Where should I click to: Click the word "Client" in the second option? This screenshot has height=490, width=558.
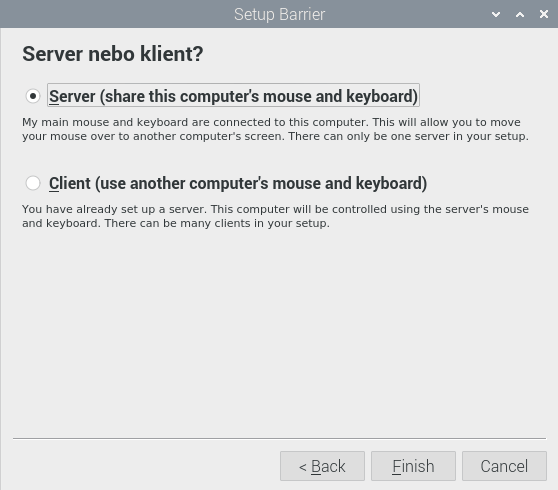[x=70, y=183]
